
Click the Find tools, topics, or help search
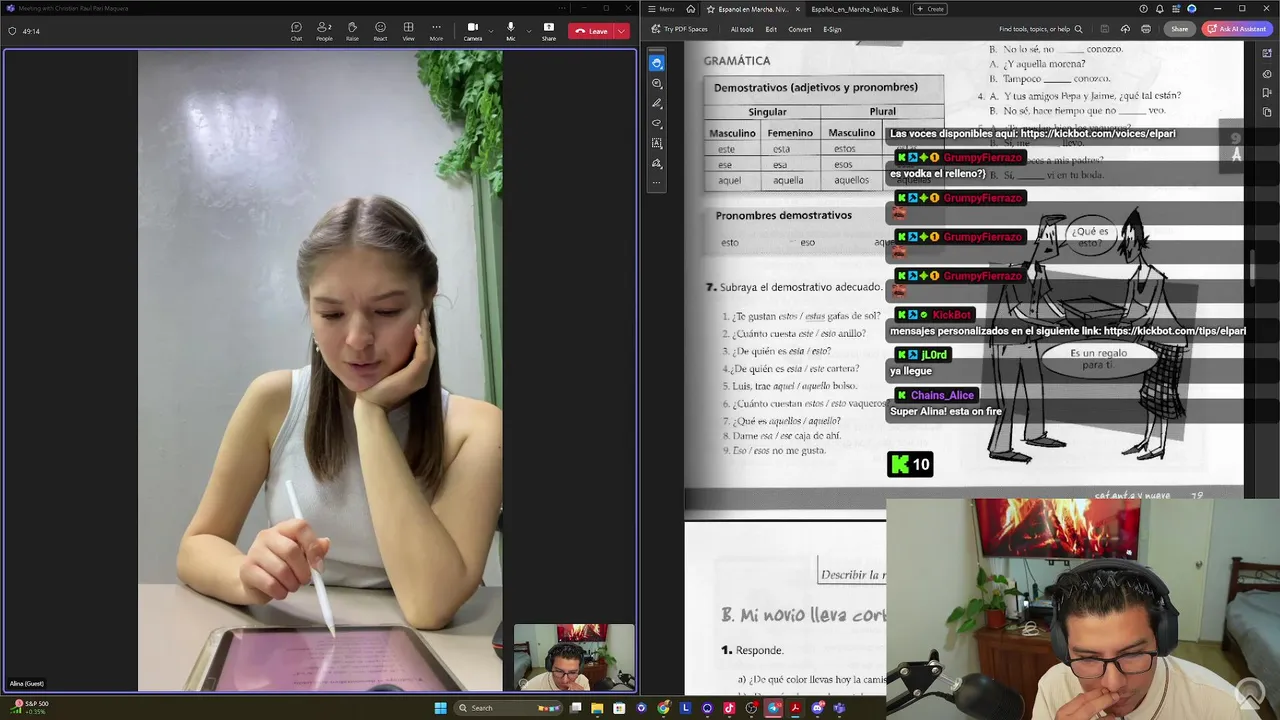(x=1040, y=29)
